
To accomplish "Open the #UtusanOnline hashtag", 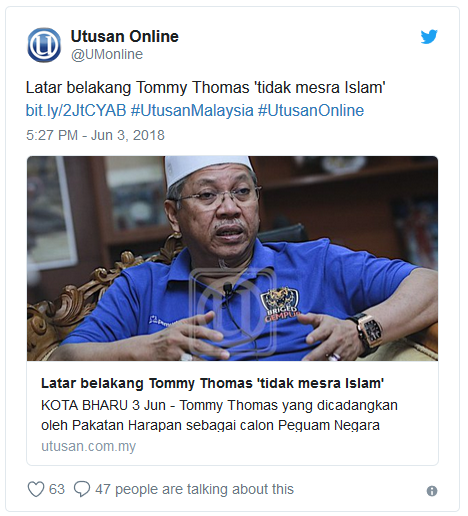I will (311, 110).
